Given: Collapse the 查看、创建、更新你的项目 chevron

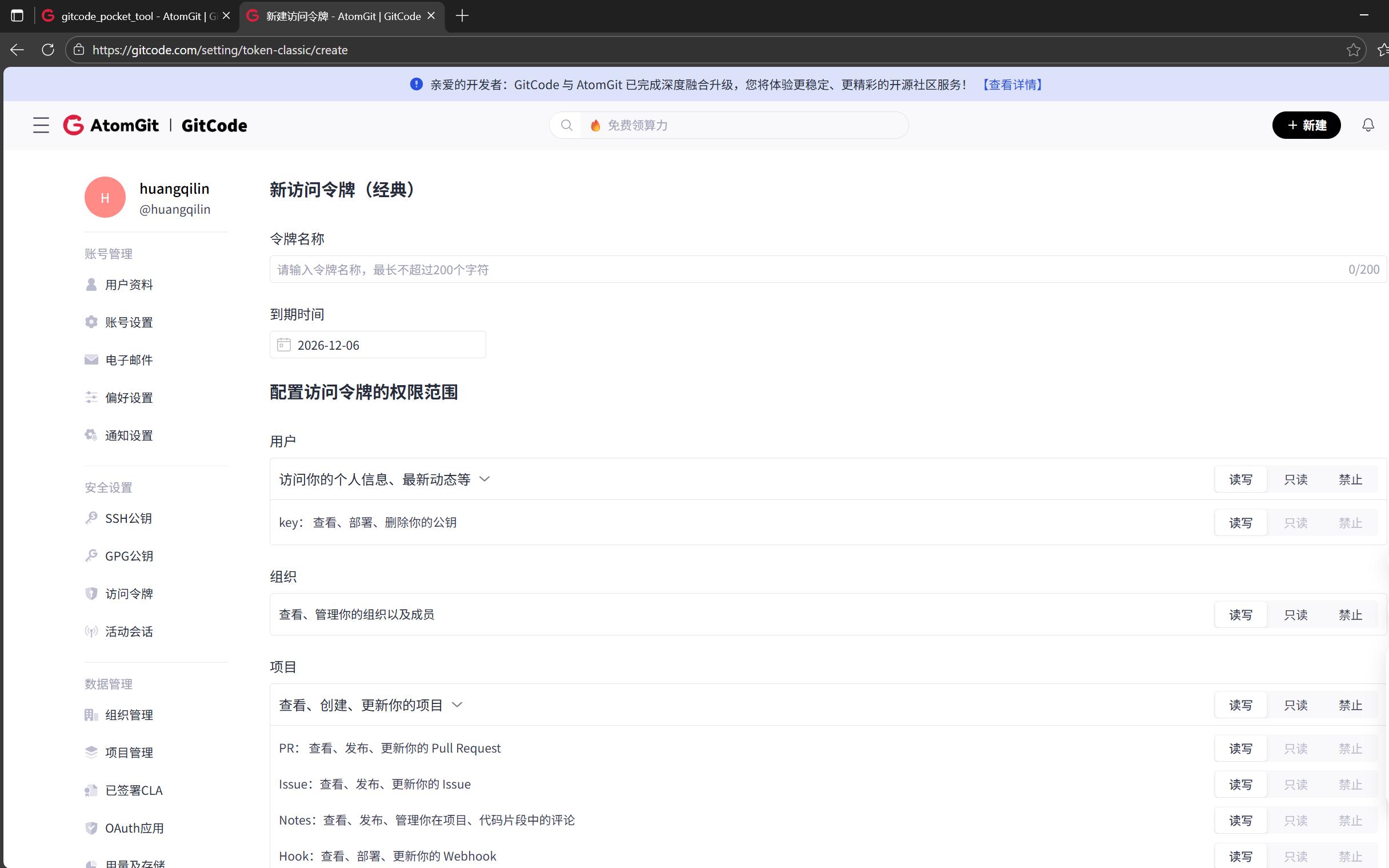Looking at the screenshot, I should pos(457,705).
